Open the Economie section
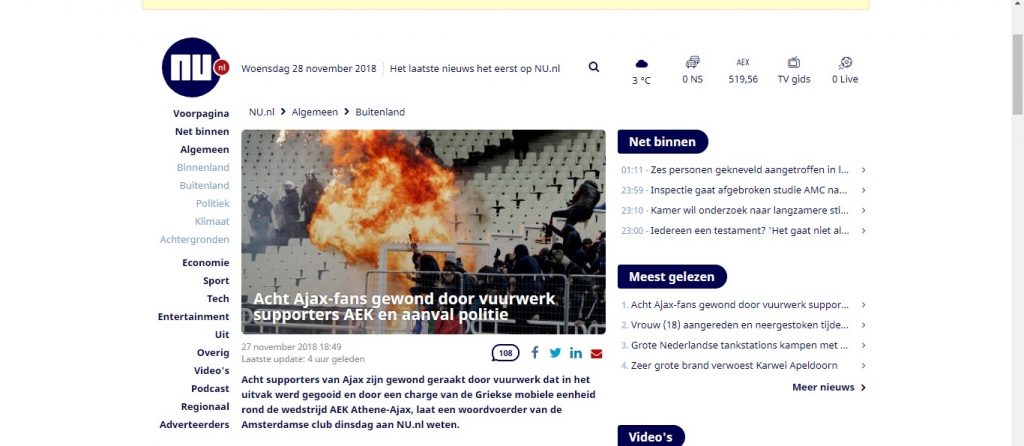This screenshot has width=1024, height=446. [x=206, y=263]
